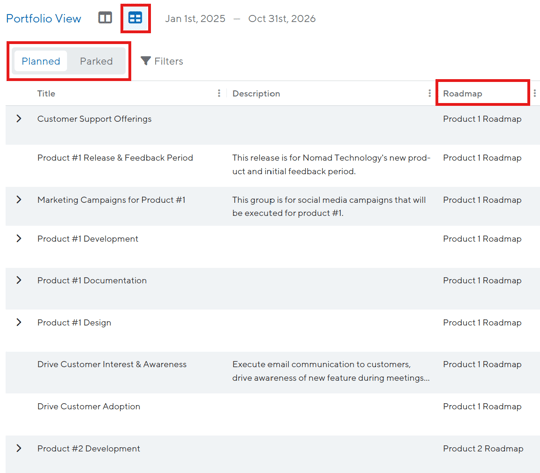
Task: Toggle the list to Planned items
Action: pos(41,61)
